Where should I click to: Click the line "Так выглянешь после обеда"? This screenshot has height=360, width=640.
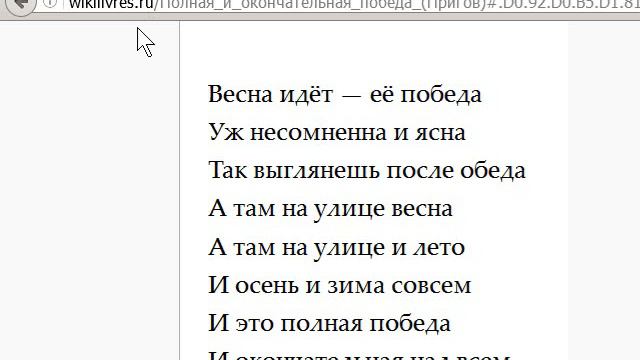click(367, 171)
